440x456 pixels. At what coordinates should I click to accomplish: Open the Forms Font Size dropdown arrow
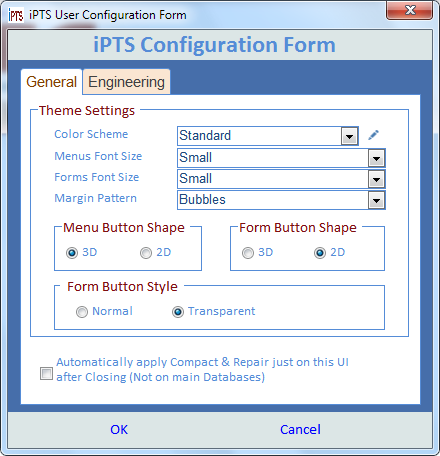coord(377,179)
